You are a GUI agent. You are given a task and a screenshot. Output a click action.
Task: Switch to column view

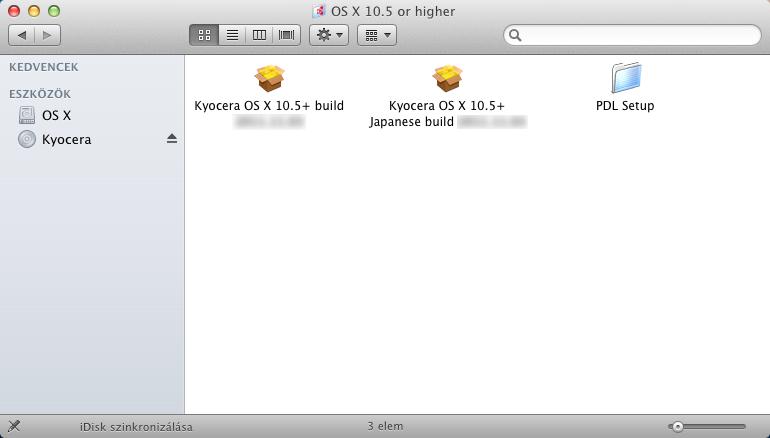[x=259, y=35]
